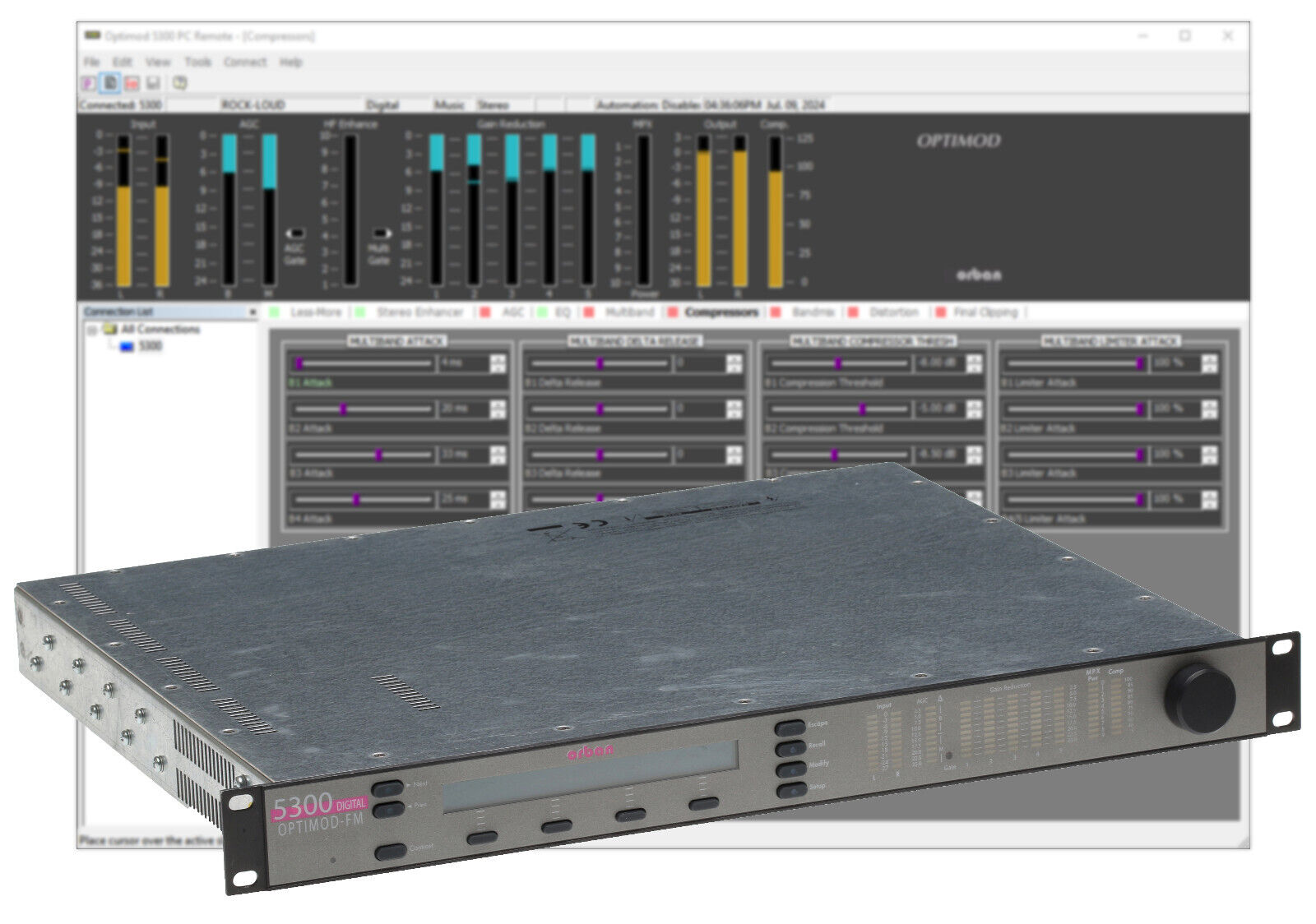Click the Digital input status text
Image resolution: width=1316 pixels, height=924 pixels.
point(382,105)
